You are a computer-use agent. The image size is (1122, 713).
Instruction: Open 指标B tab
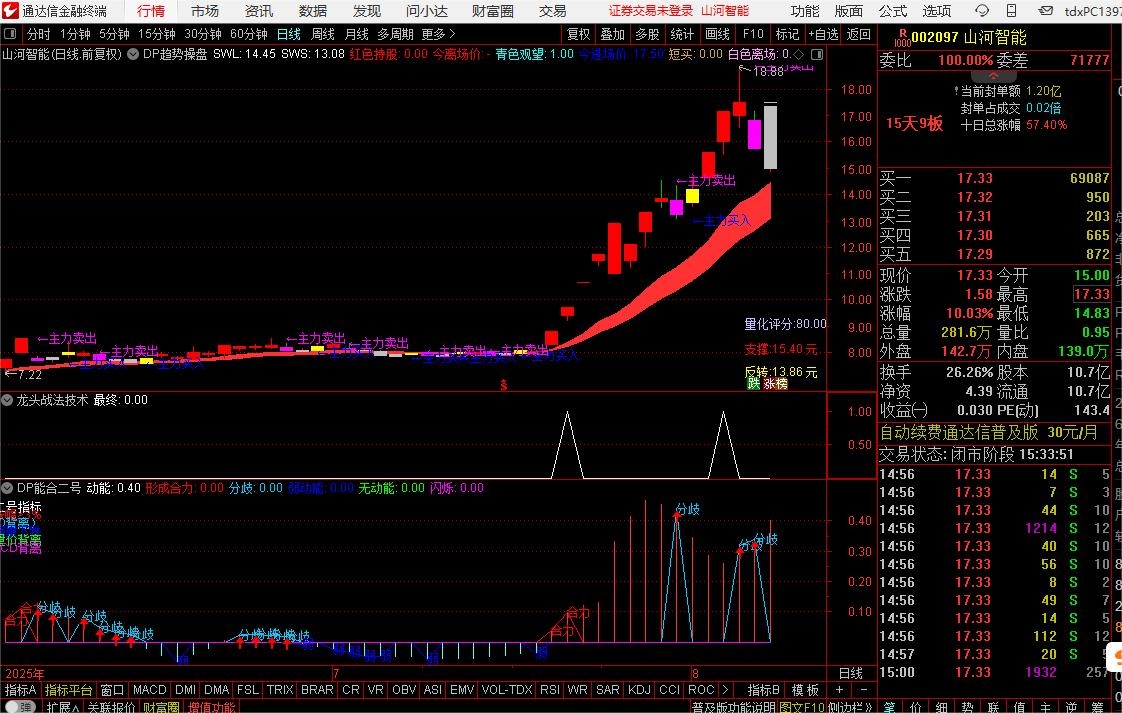coord(763,690)
